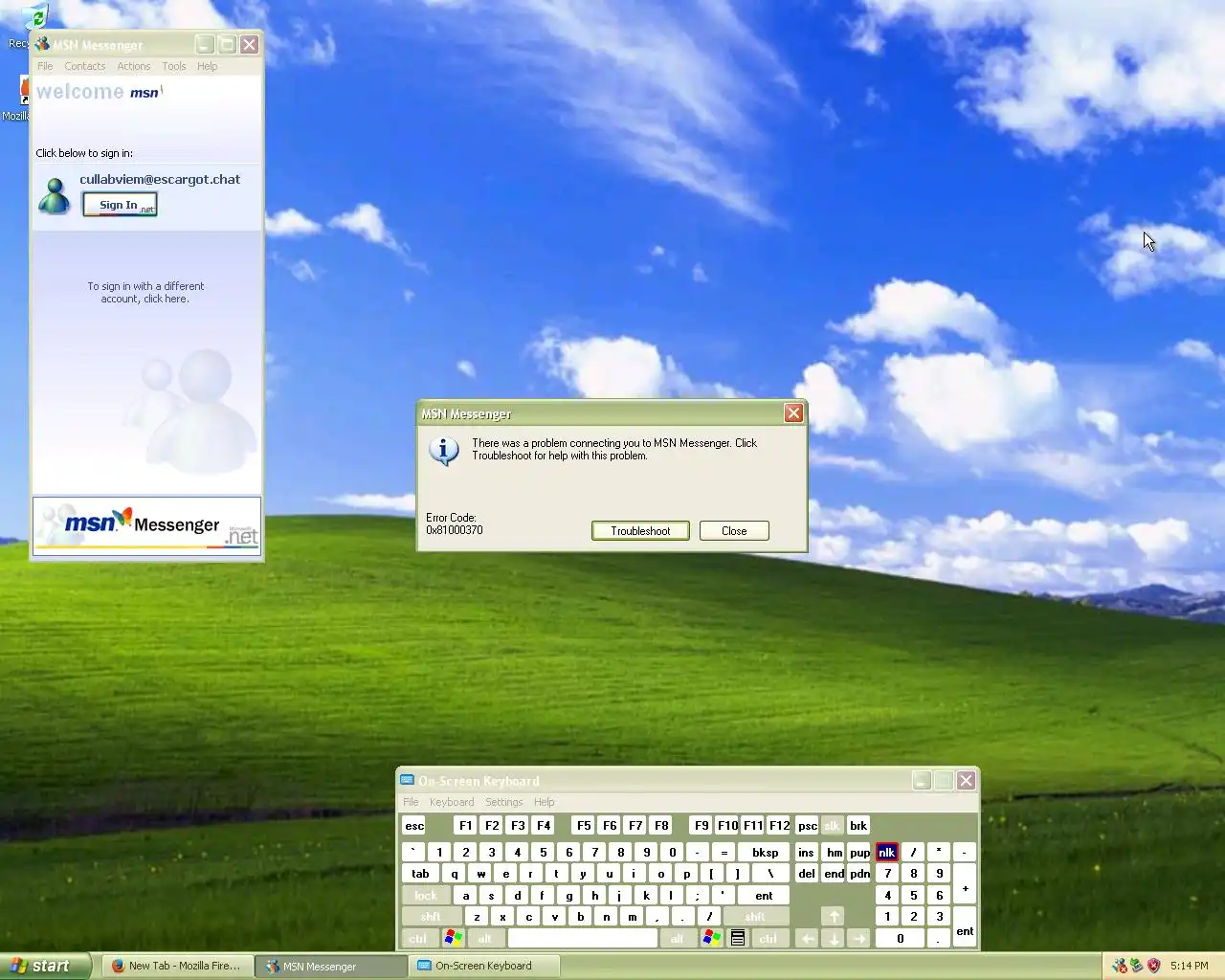The image size is (1225, 980).
Task: Click the error code 0x81000370 text
Action: click(x=455, y=530)
